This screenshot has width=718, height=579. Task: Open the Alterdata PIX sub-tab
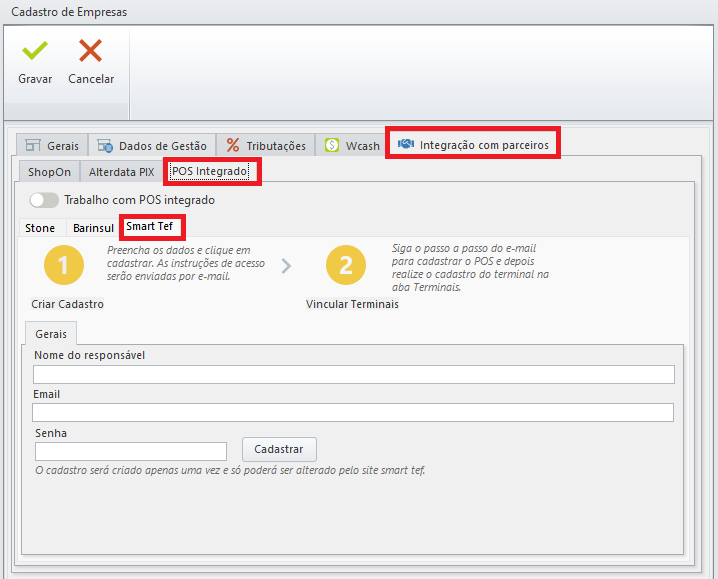[x=121, y=172]
